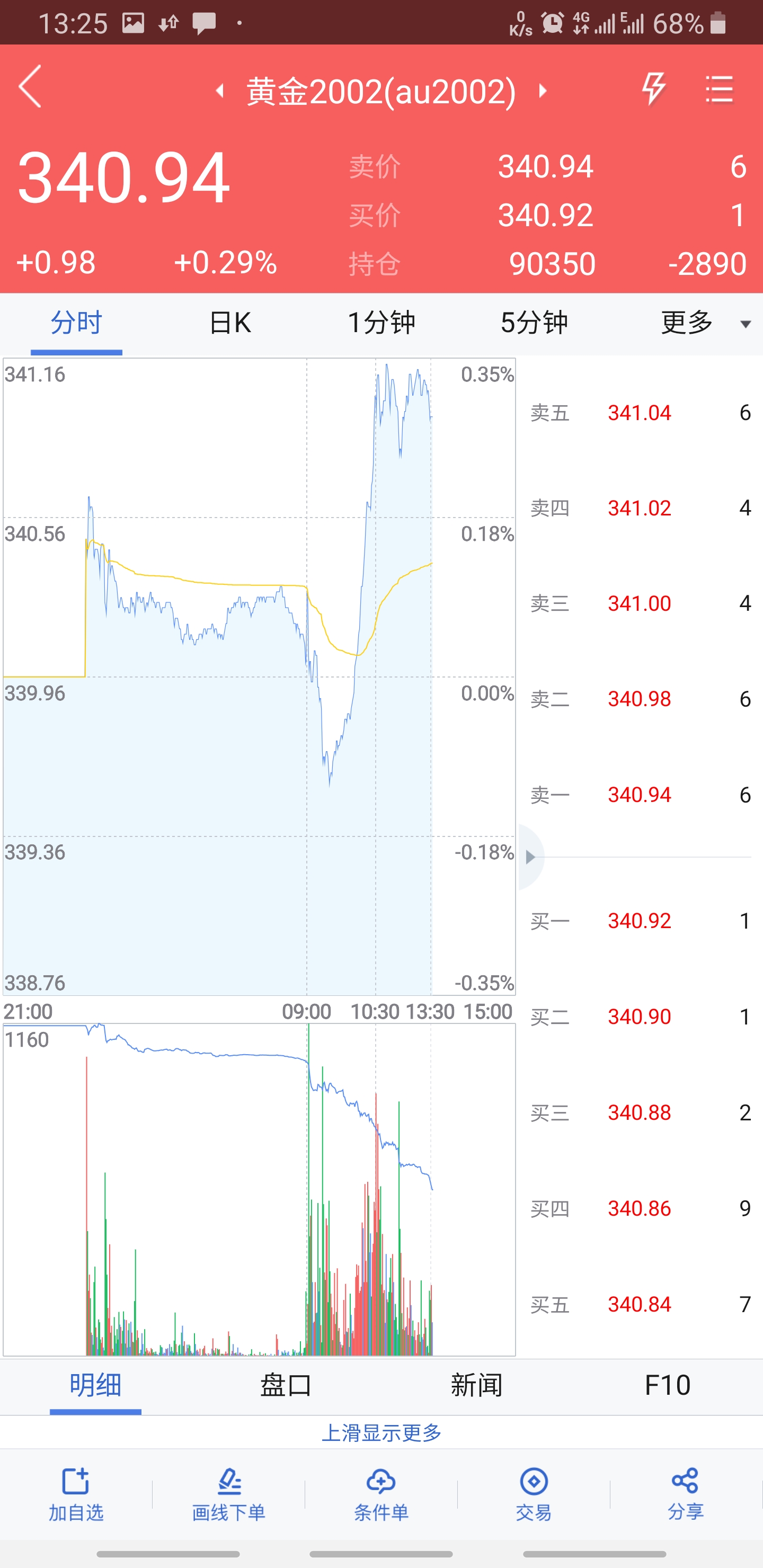Open the lightning quick-trade icon
The height and width of the screenshot is (1568, 763).
point(654,89)
